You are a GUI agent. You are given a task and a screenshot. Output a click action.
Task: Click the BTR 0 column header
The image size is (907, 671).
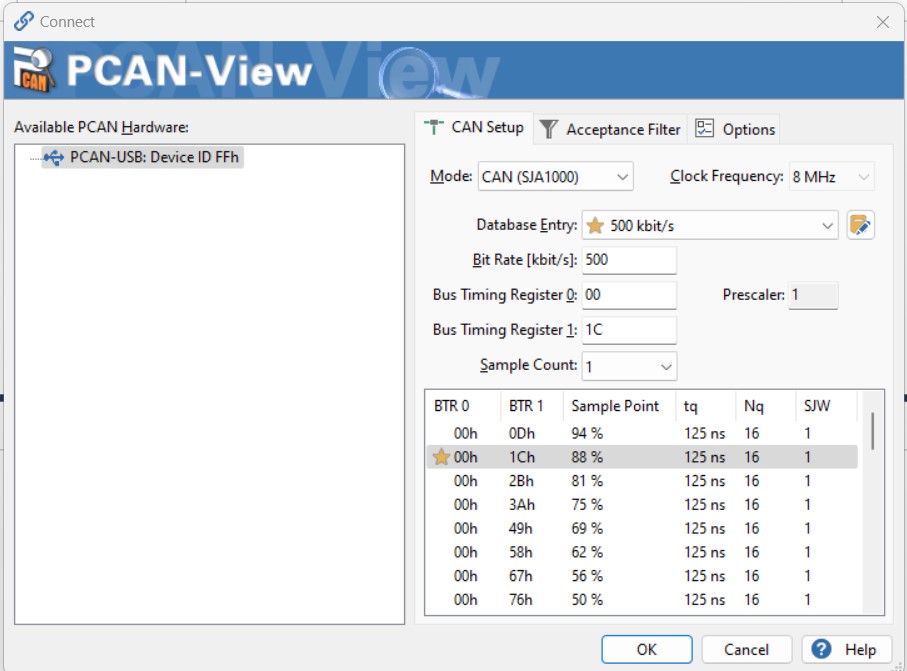click(463, 405)
